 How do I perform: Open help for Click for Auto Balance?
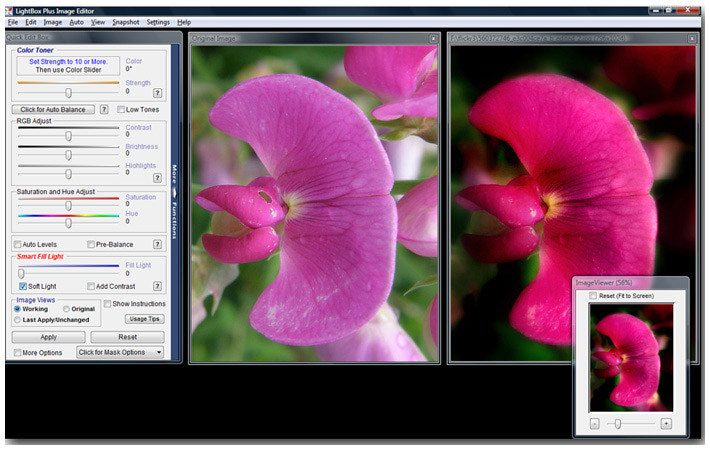[x=104, y=109]
